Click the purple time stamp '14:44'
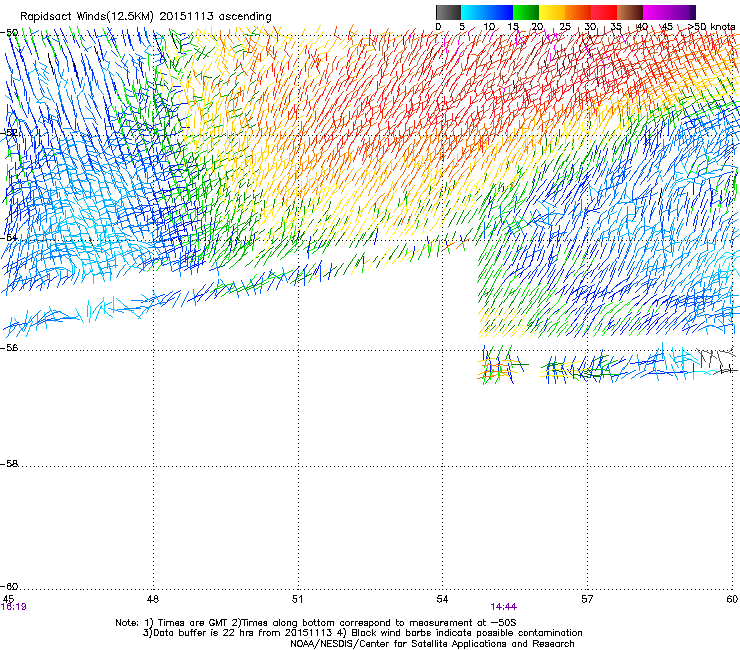Screen dimensions: 740x650 point(504,607)
